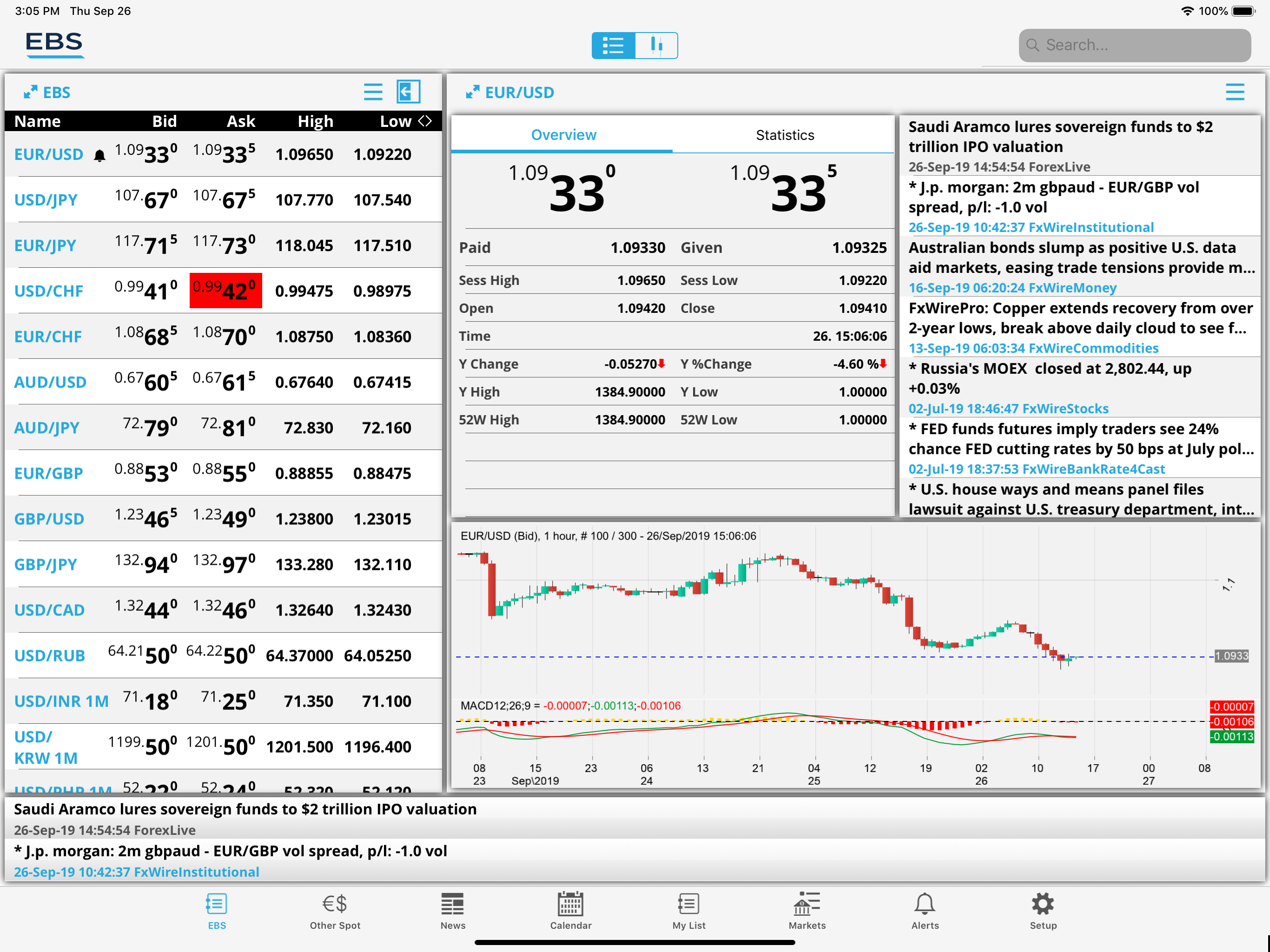This screenshot has width=1270, height=952.
Task: Open the News tab
Action: [x=452, y=911]
